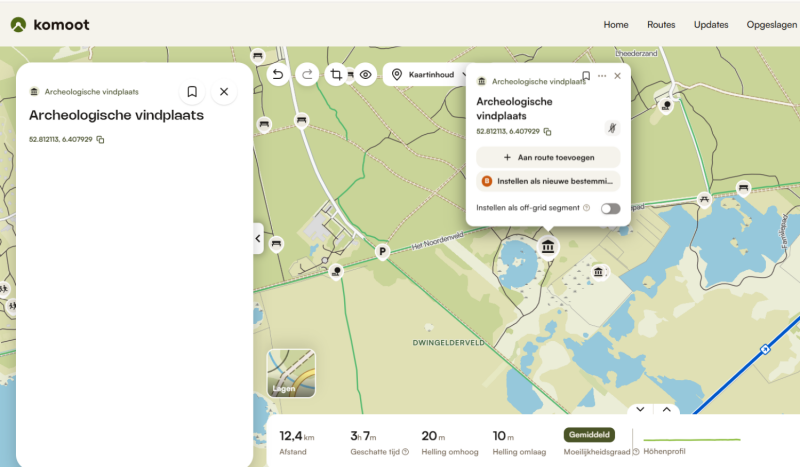The image size is (800, 467).
Task: Click the 12,4 km Afstand value
Action: point(296,436)
